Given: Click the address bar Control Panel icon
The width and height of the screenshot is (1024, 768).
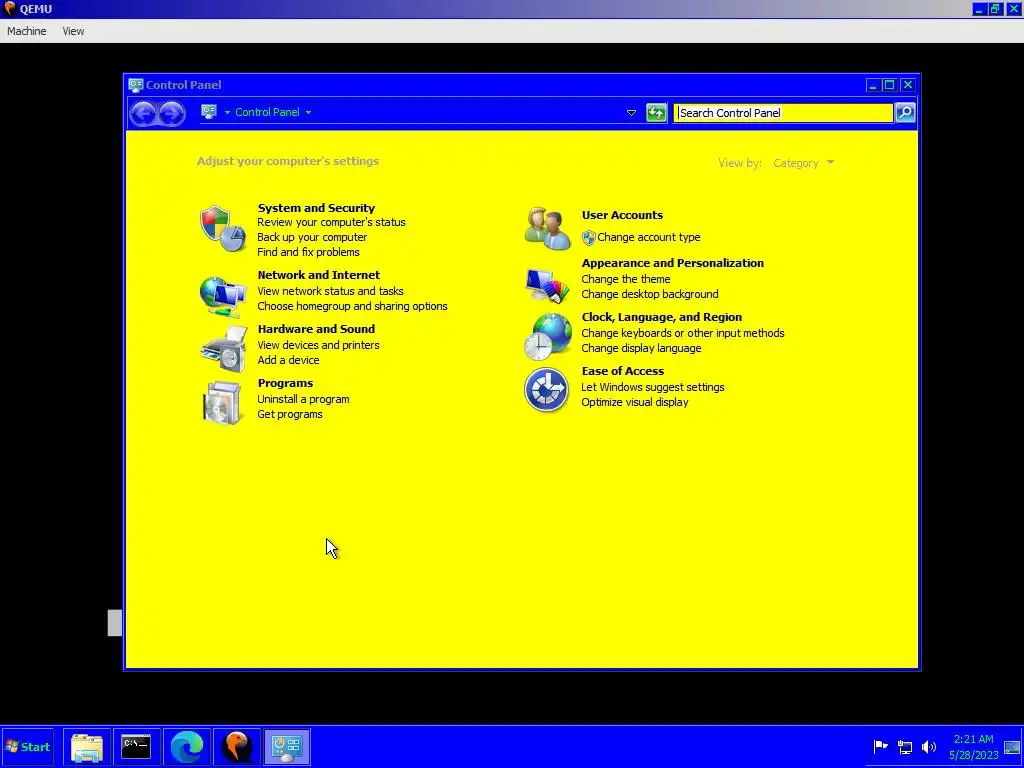Looking at the screenshot, I should 209,112.
